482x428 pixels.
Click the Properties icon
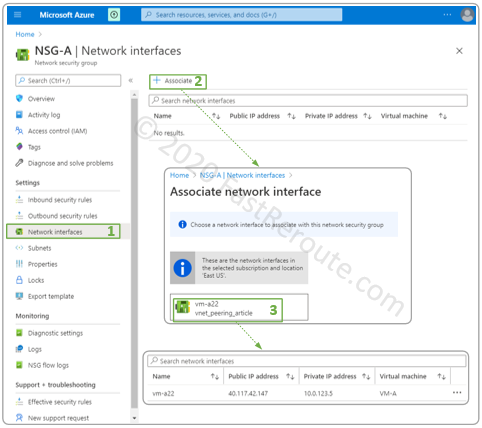click(19, 264)
